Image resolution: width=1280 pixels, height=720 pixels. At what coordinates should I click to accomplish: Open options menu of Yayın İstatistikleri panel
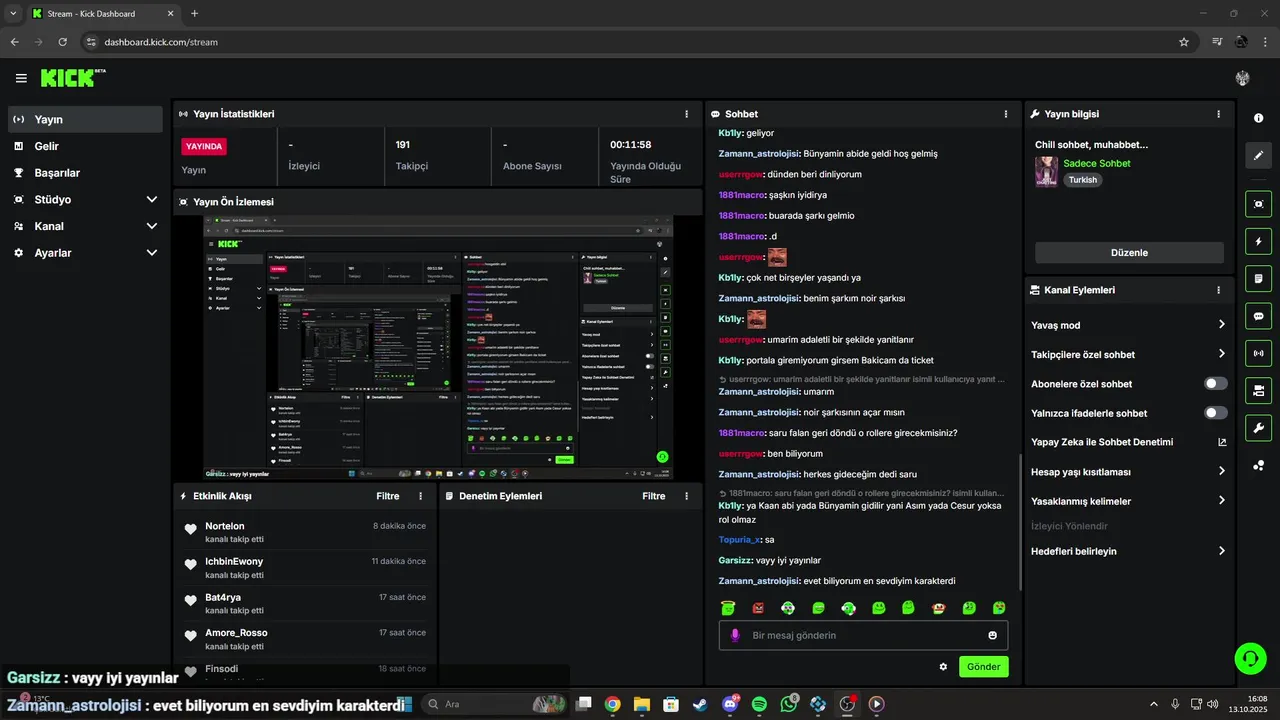[686, 114]
